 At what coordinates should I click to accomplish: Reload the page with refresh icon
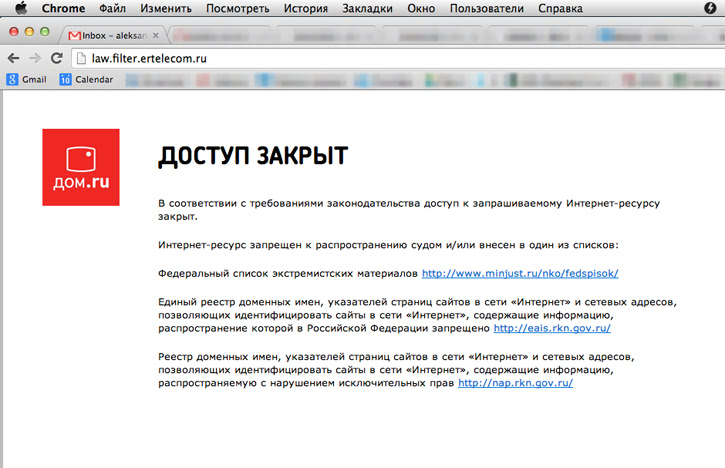coord(56,58)
